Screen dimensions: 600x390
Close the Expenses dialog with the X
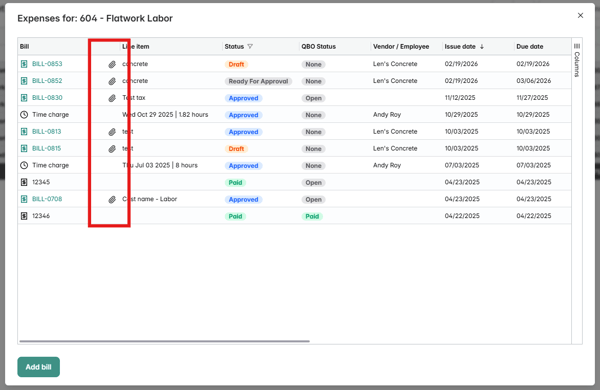tap(580, 15)
